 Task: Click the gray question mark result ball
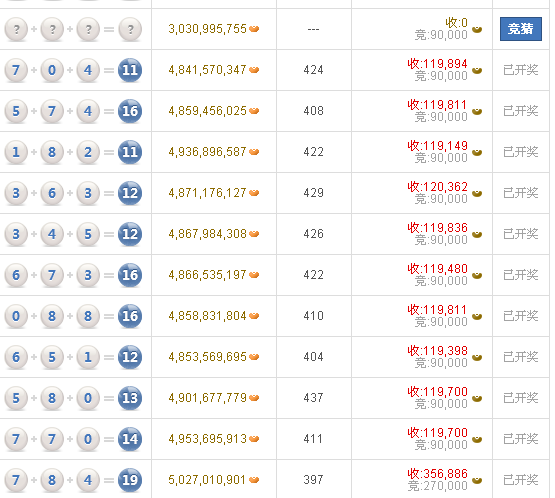tap(130, 29)
